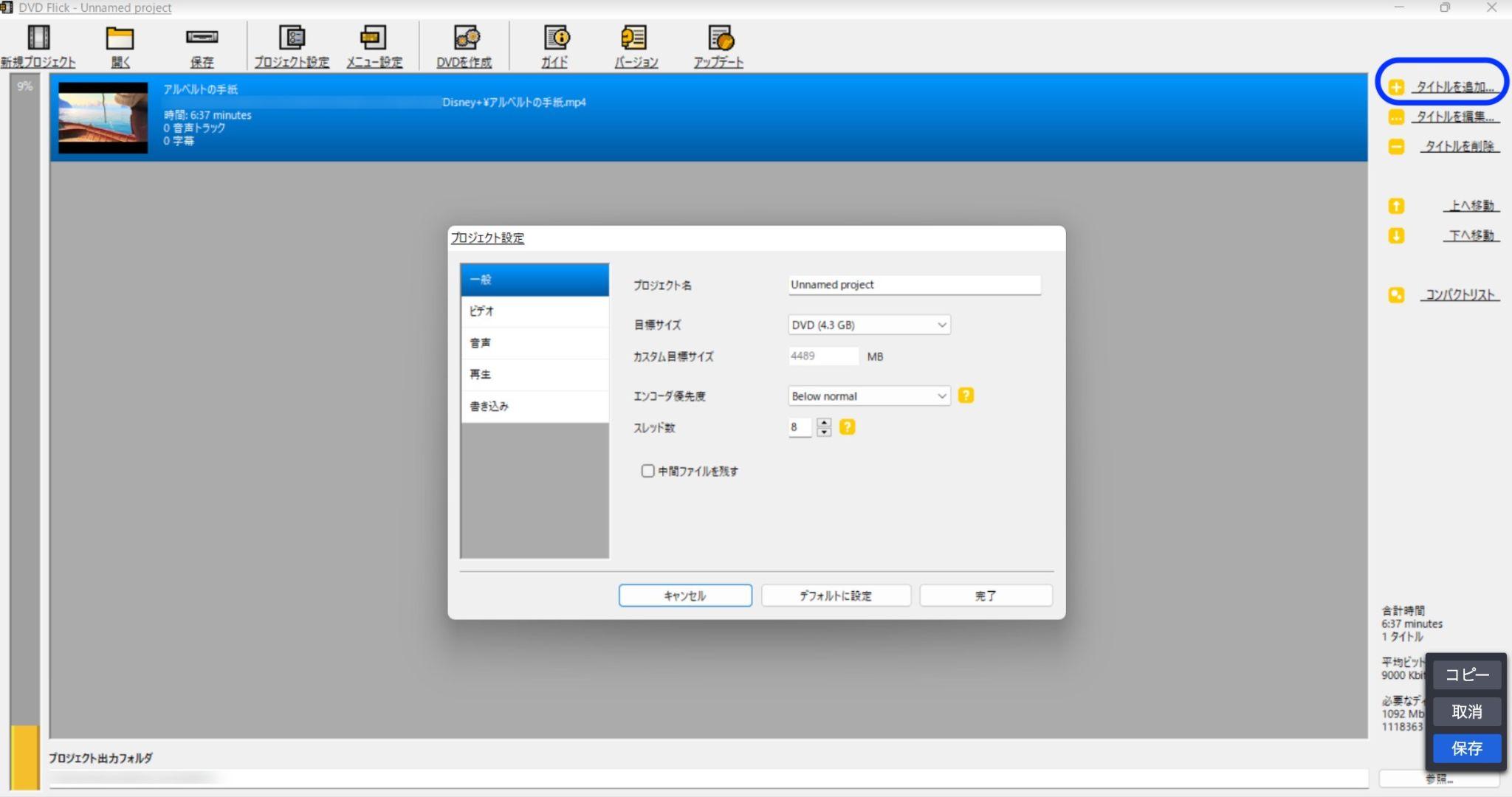The width and height of the screenshot is (1512, 797).
Task: Click the 上へ移動 up arrow icon
Action: coord(1396,206)
